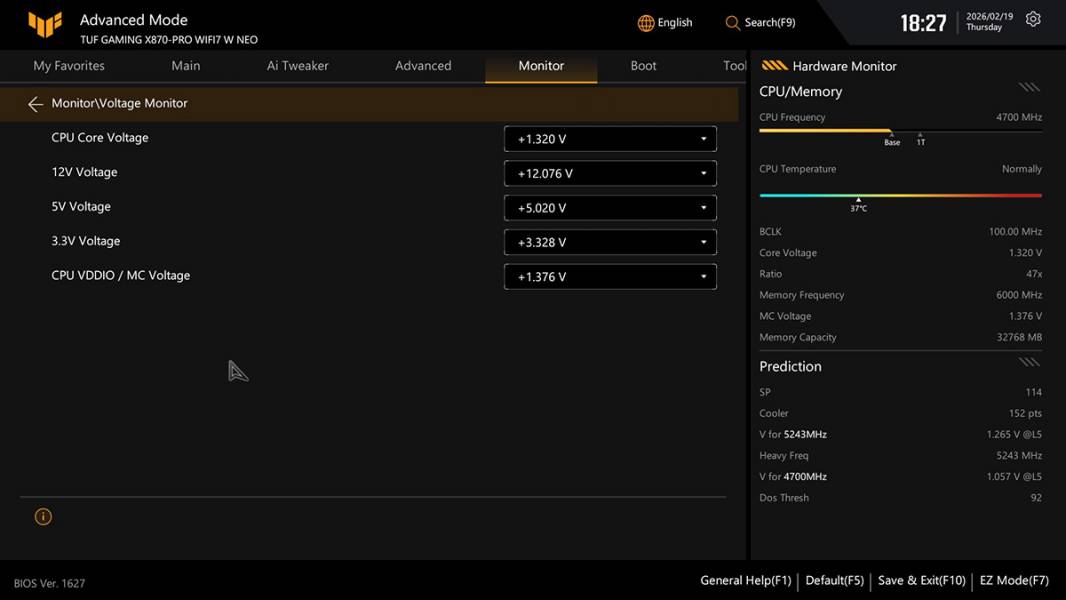Image resolution: width=1066 pixels, height=600 pixels.
Task: Open the My Favorites tab
Action: click(x=69, y=66)
